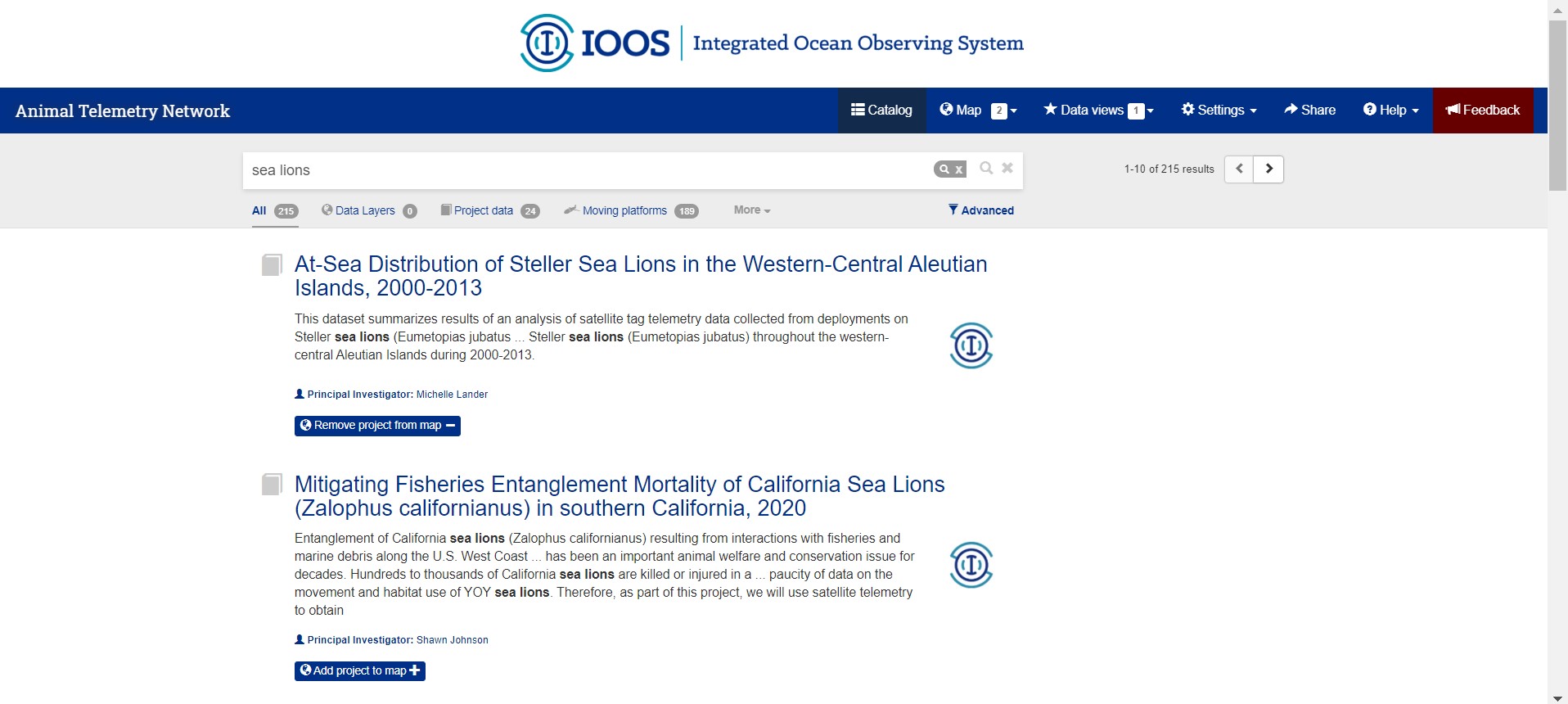
Task: Toggle the Advanced search filter
Action: [981, 210]
